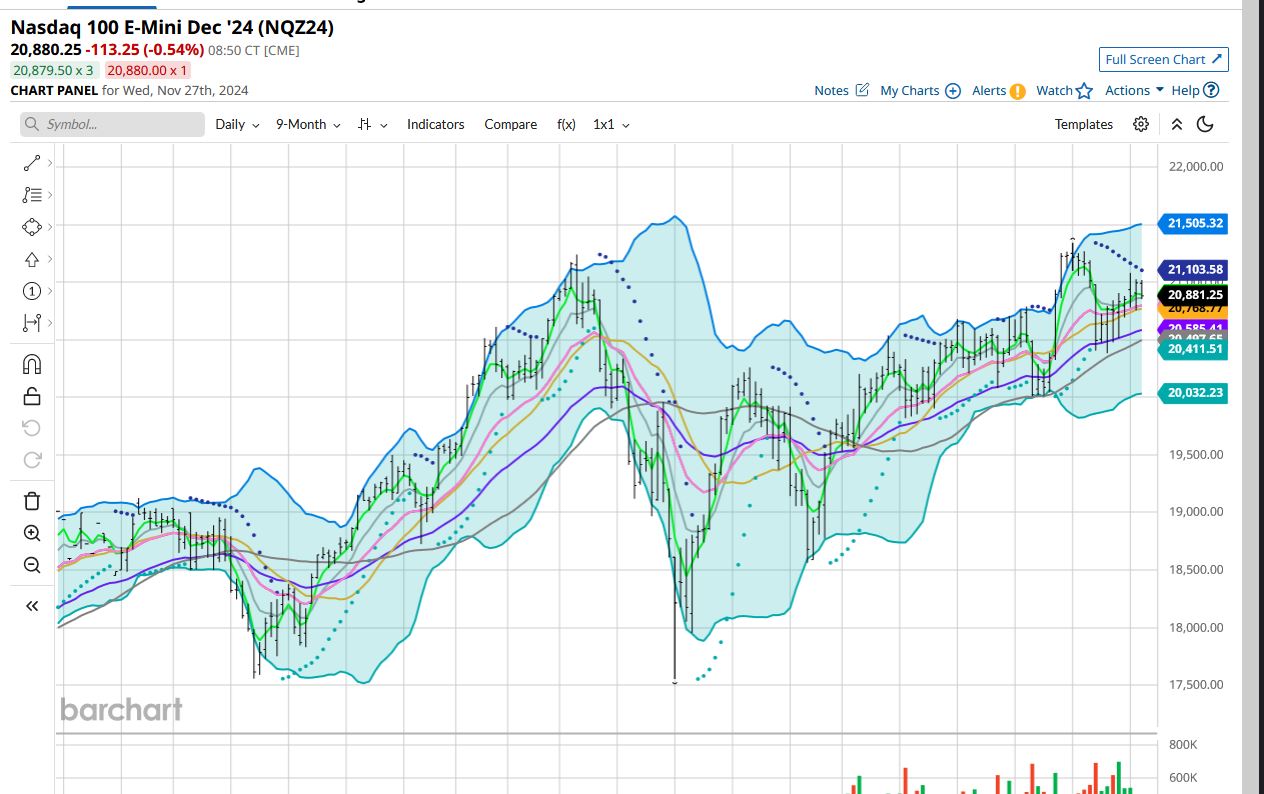
Task: Select the shapes drawing tool
Action: pyautogui.click(x=31, y=227)
